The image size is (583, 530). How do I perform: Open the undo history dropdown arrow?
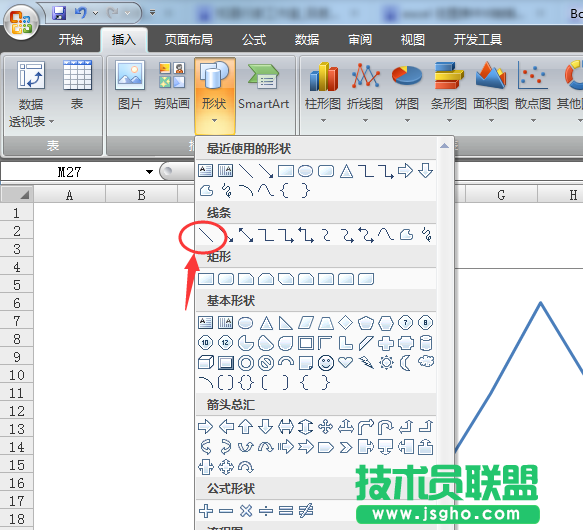pyautogui.click(x=96, y=13)
